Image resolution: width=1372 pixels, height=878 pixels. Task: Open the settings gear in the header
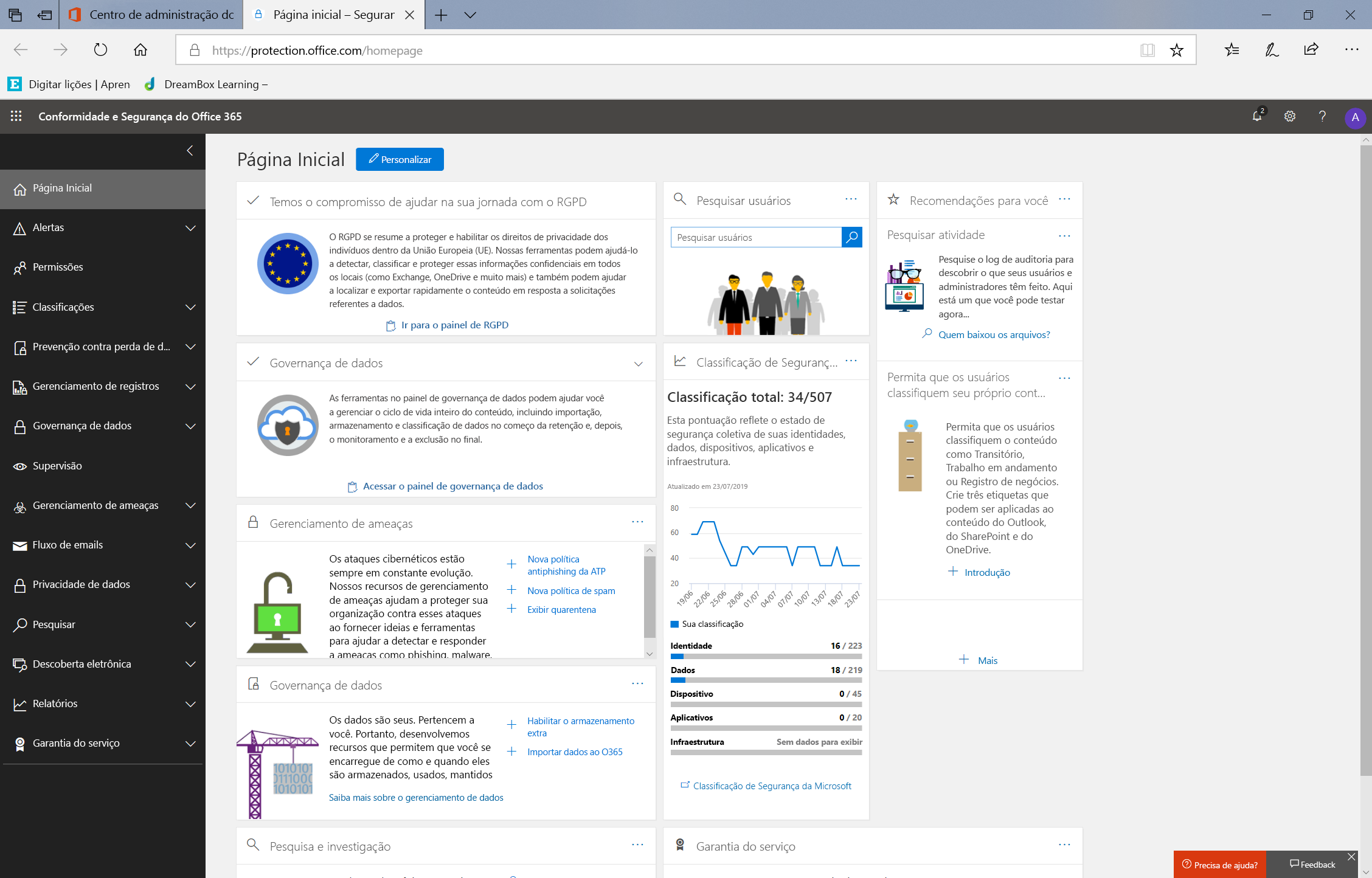pos(1290,116)
